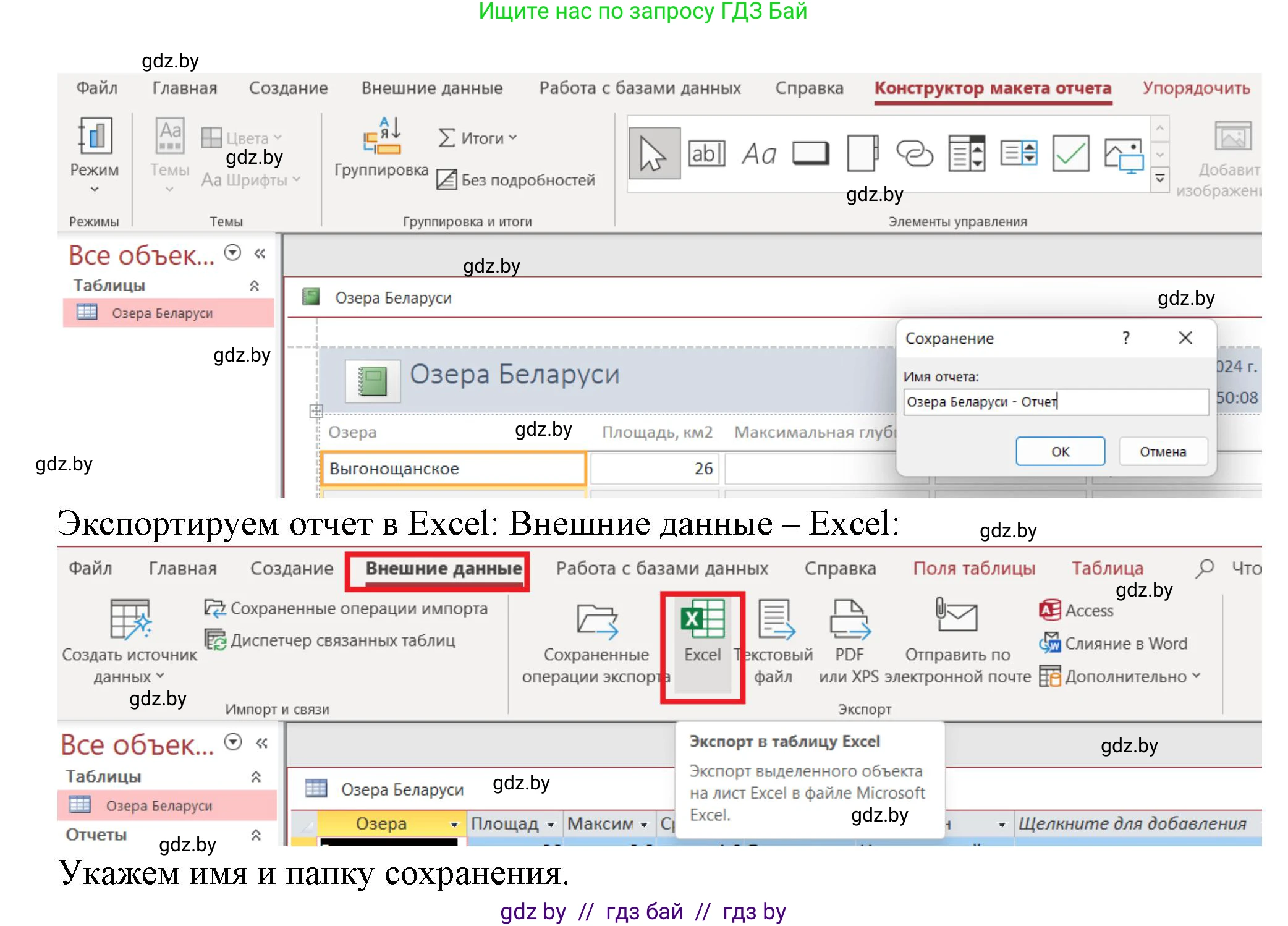Open the Озера column filter dropdown
Viewport: 1288px width, 926px height.
click(454, 824)
